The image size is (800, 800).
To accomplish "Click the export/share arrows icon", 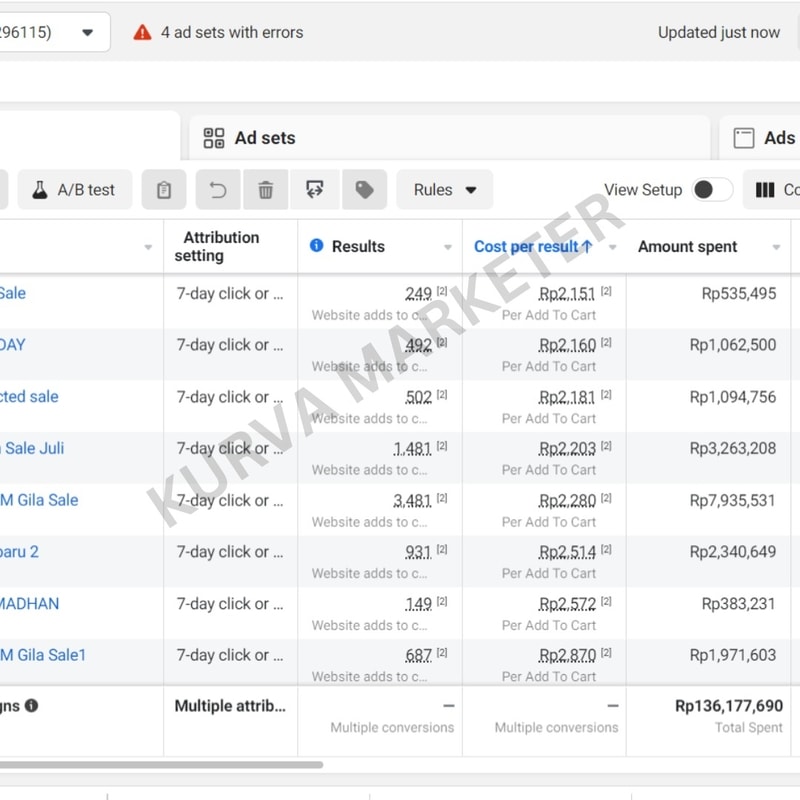I will point(314,190).
